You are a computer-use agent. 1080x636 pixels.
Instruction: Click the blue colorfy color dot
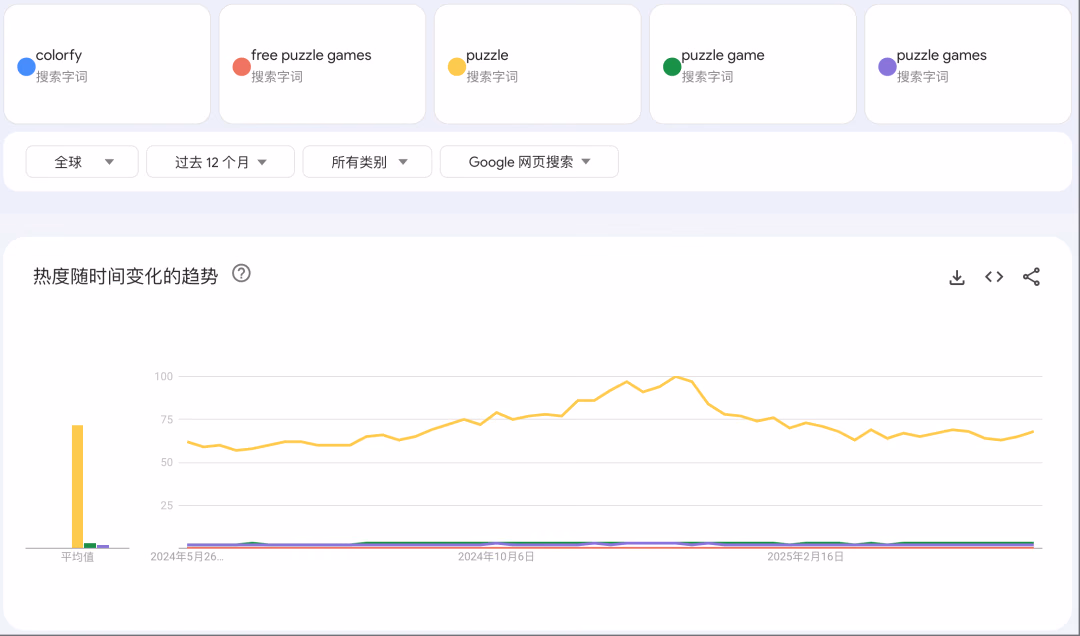pos(26,67)
